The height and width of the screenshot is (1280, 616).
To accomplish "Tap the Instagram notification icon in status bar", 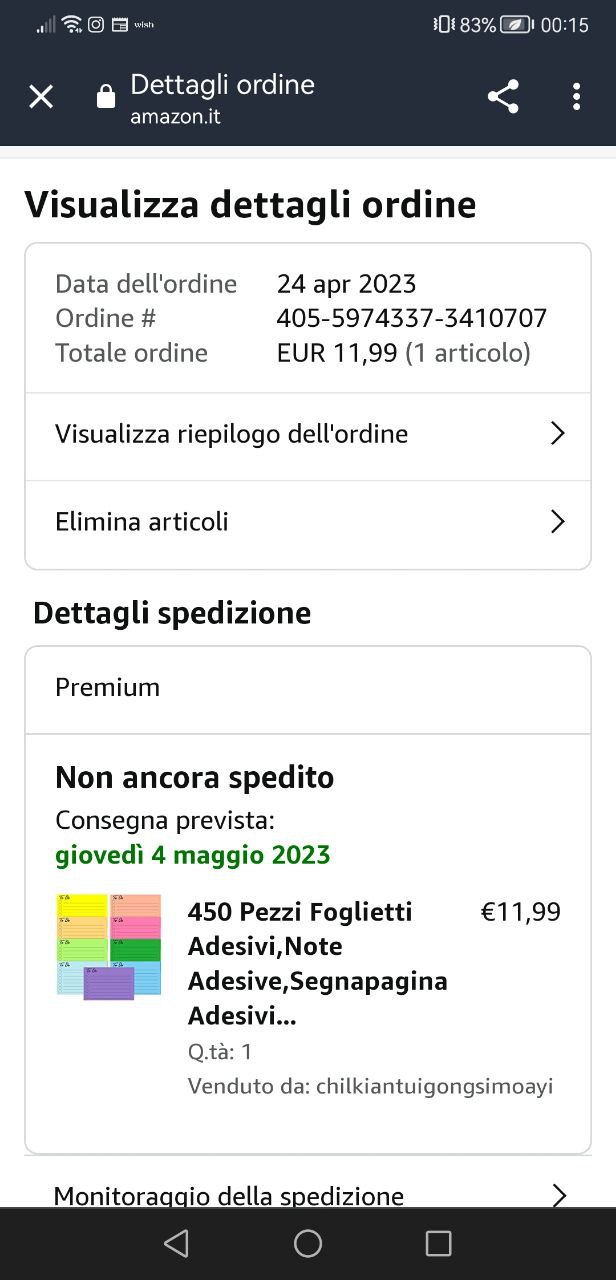I will (96, 25).
